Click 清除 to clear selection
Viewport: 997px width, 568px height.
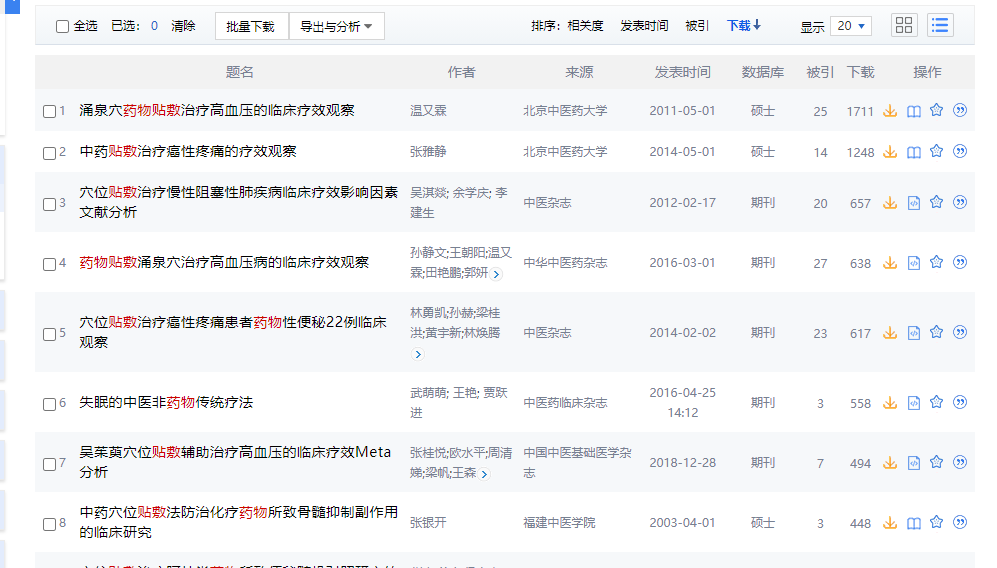coord(183,26)
